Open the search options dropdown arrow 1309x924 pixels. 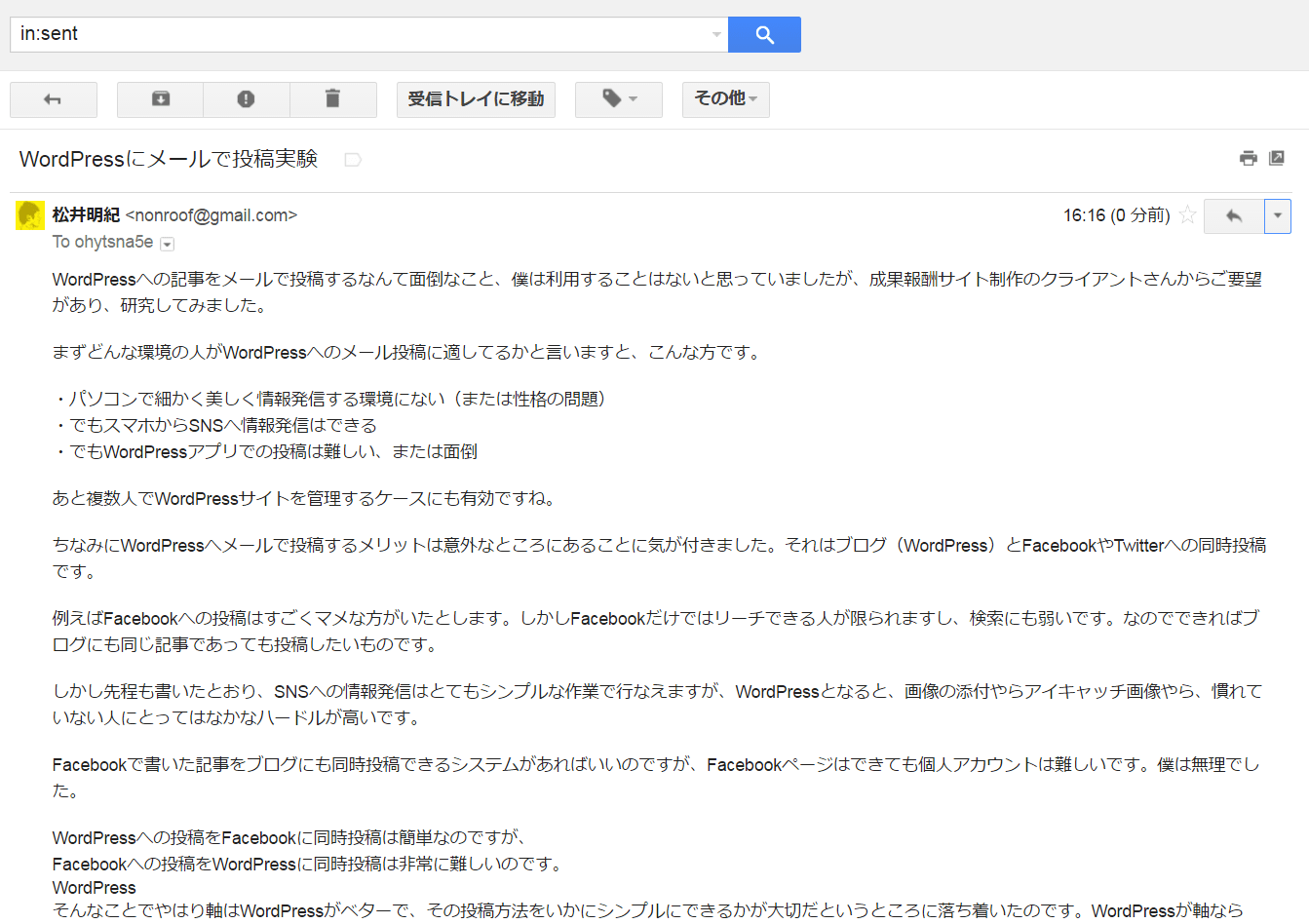(716, 34)
